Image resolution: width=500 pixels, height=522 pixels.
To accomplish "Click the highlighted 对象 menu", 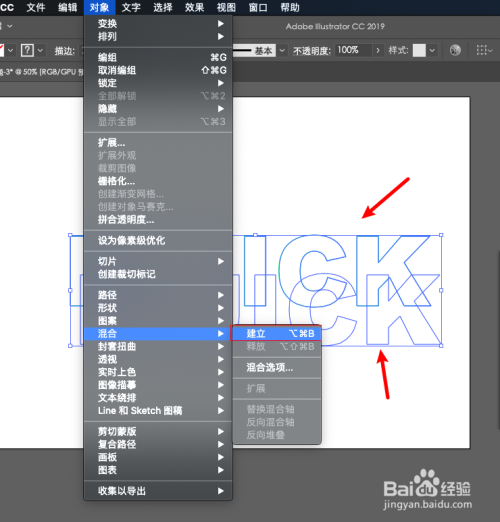I will [x=99, y=7].
